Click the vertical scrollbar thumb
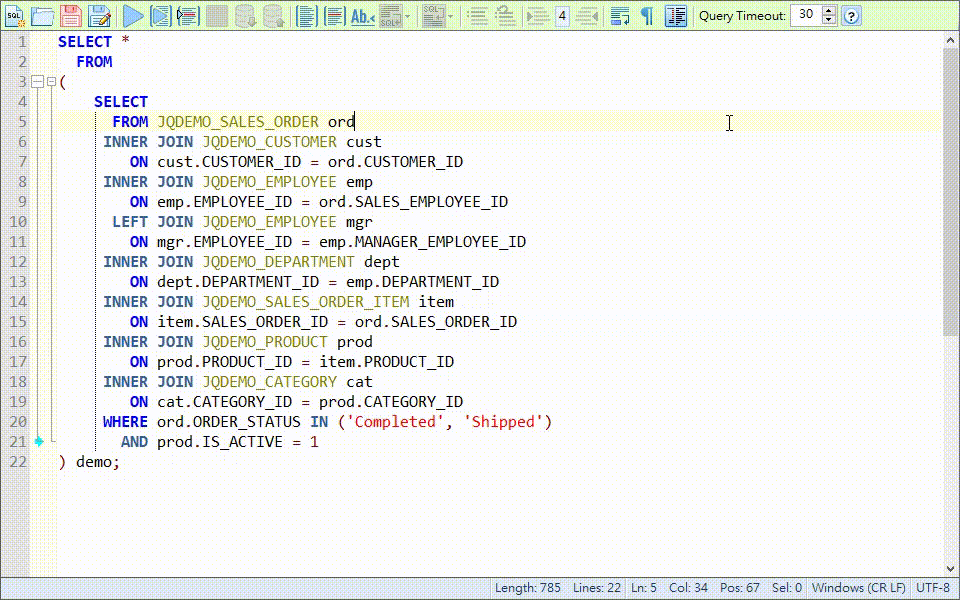Viewport: 960px width, 600px height. (x=950, y=191)
